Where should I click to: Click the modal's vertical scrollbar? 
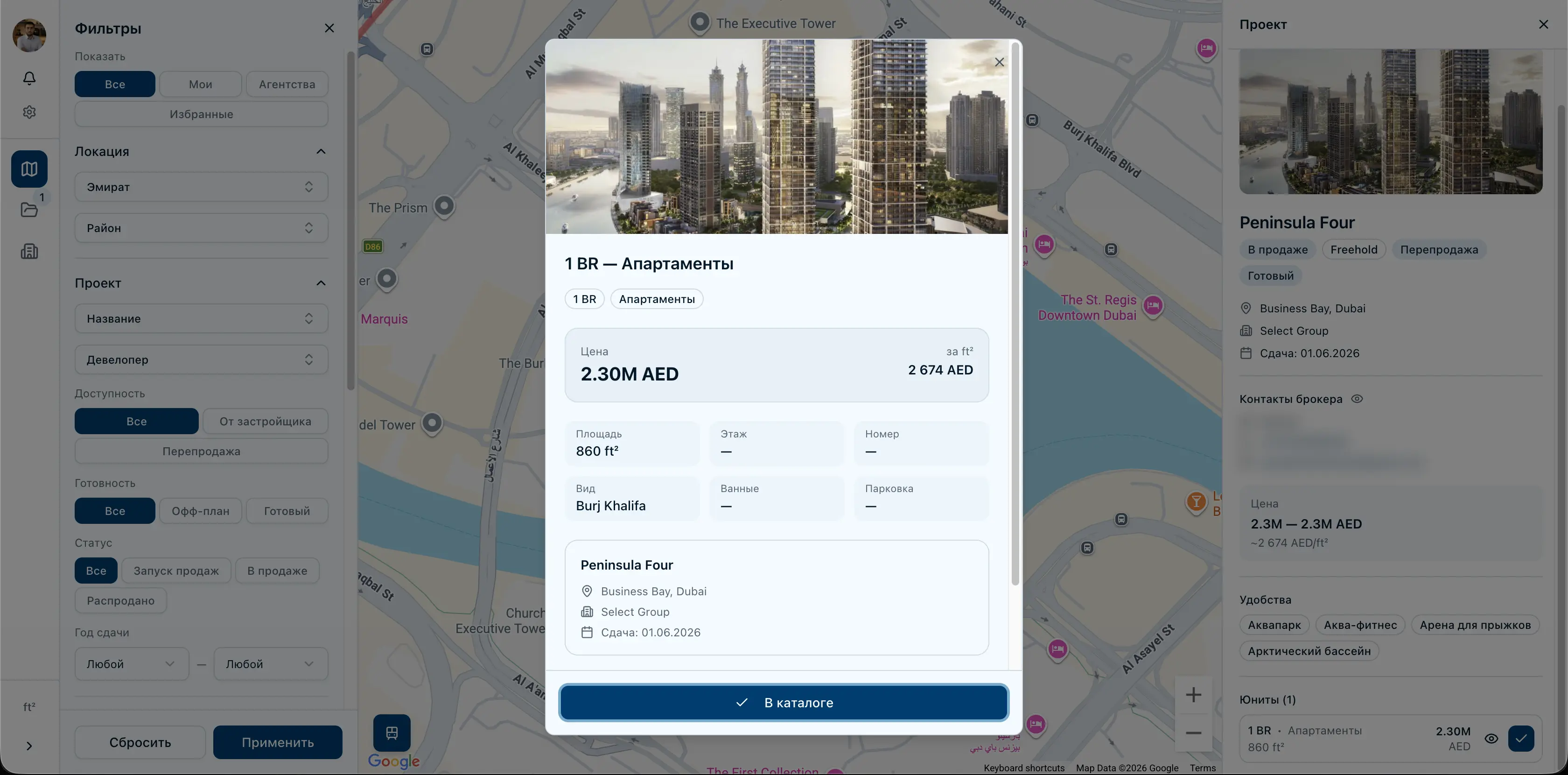coord(1015,314)
